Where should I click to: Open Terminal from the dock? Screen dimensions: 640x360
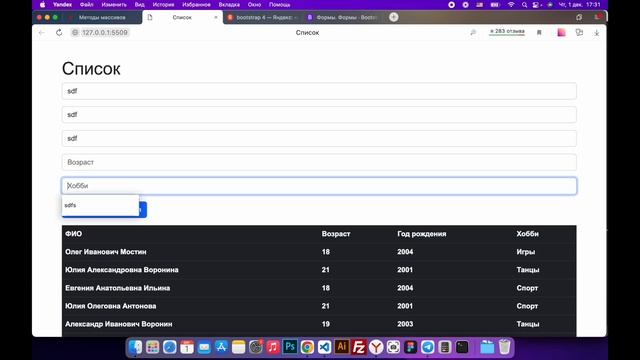click(462, 347)
